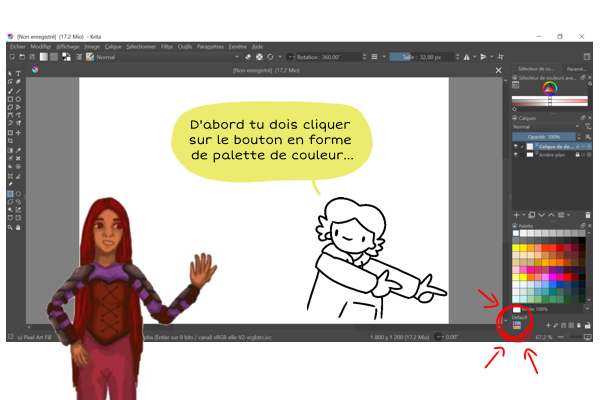Expand the White 100% color name dropdown
600x400 pixels.
click(x=585, y=309)
